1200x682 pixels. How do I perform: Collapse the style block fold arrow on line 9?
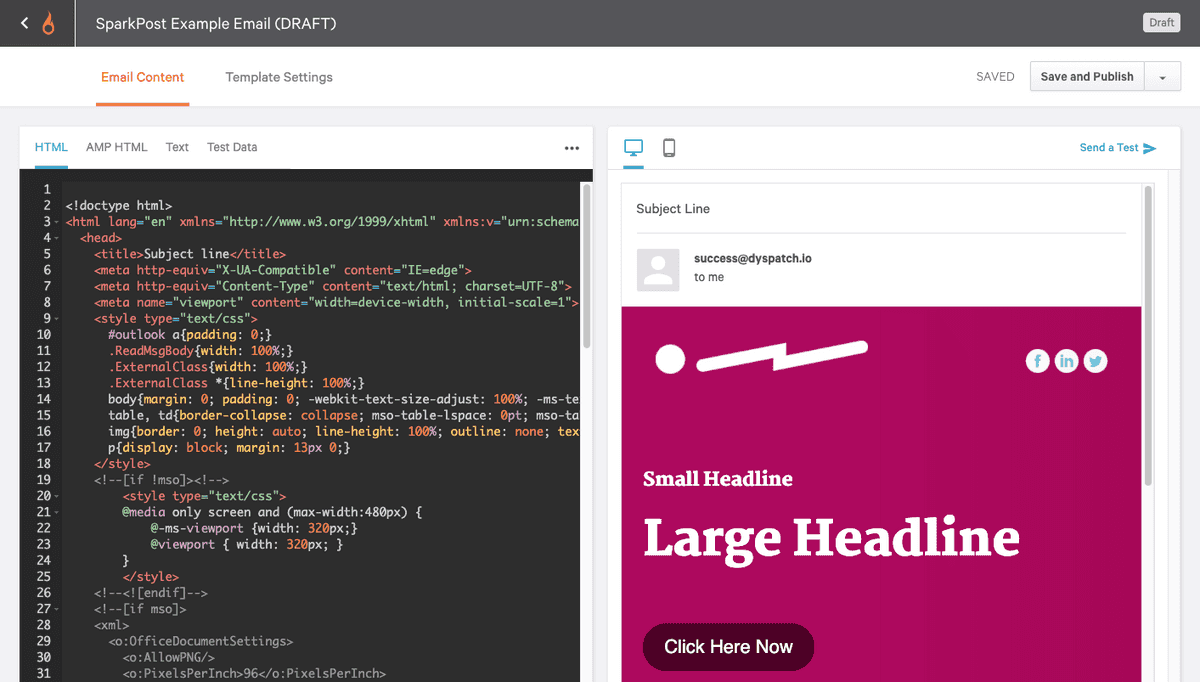click(x=57, y=319)
